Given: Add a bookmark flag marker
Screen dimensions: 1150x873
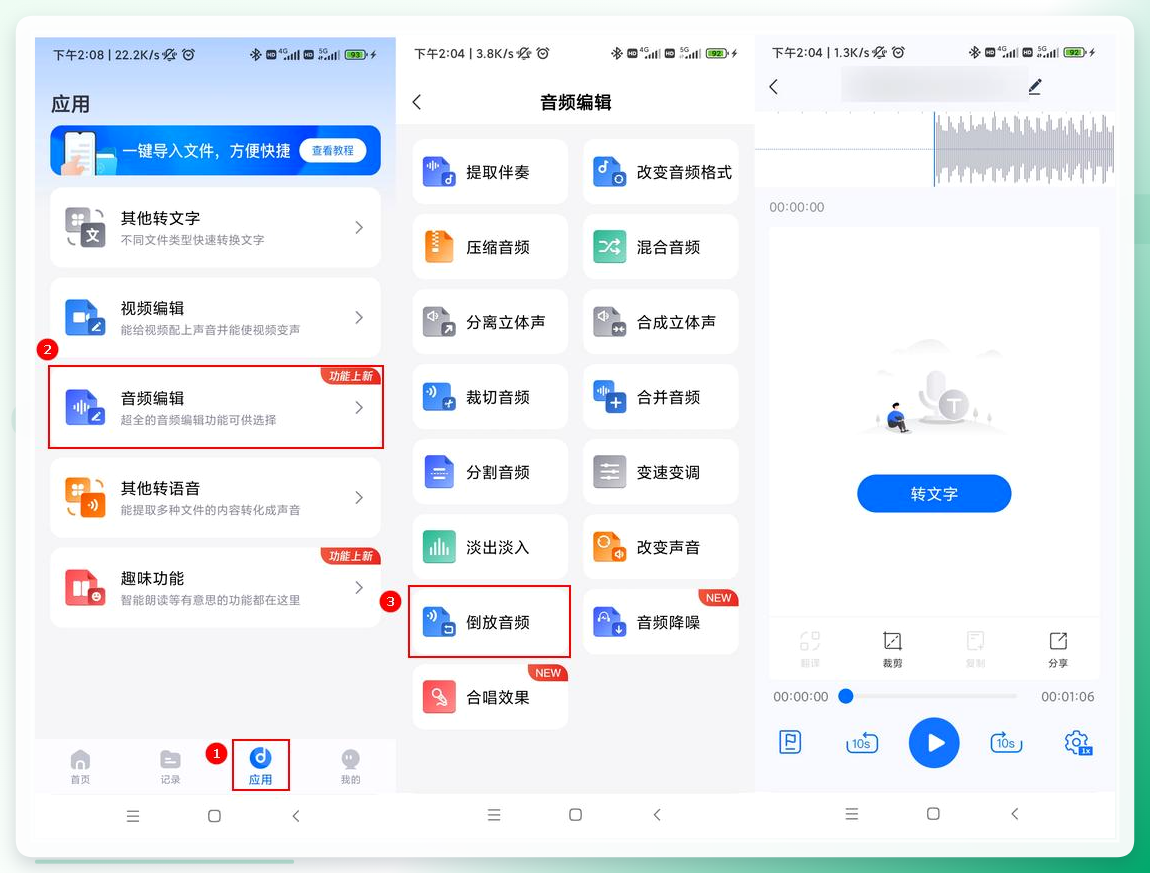Looking at the screenshot, I should [x=790, y=742].
